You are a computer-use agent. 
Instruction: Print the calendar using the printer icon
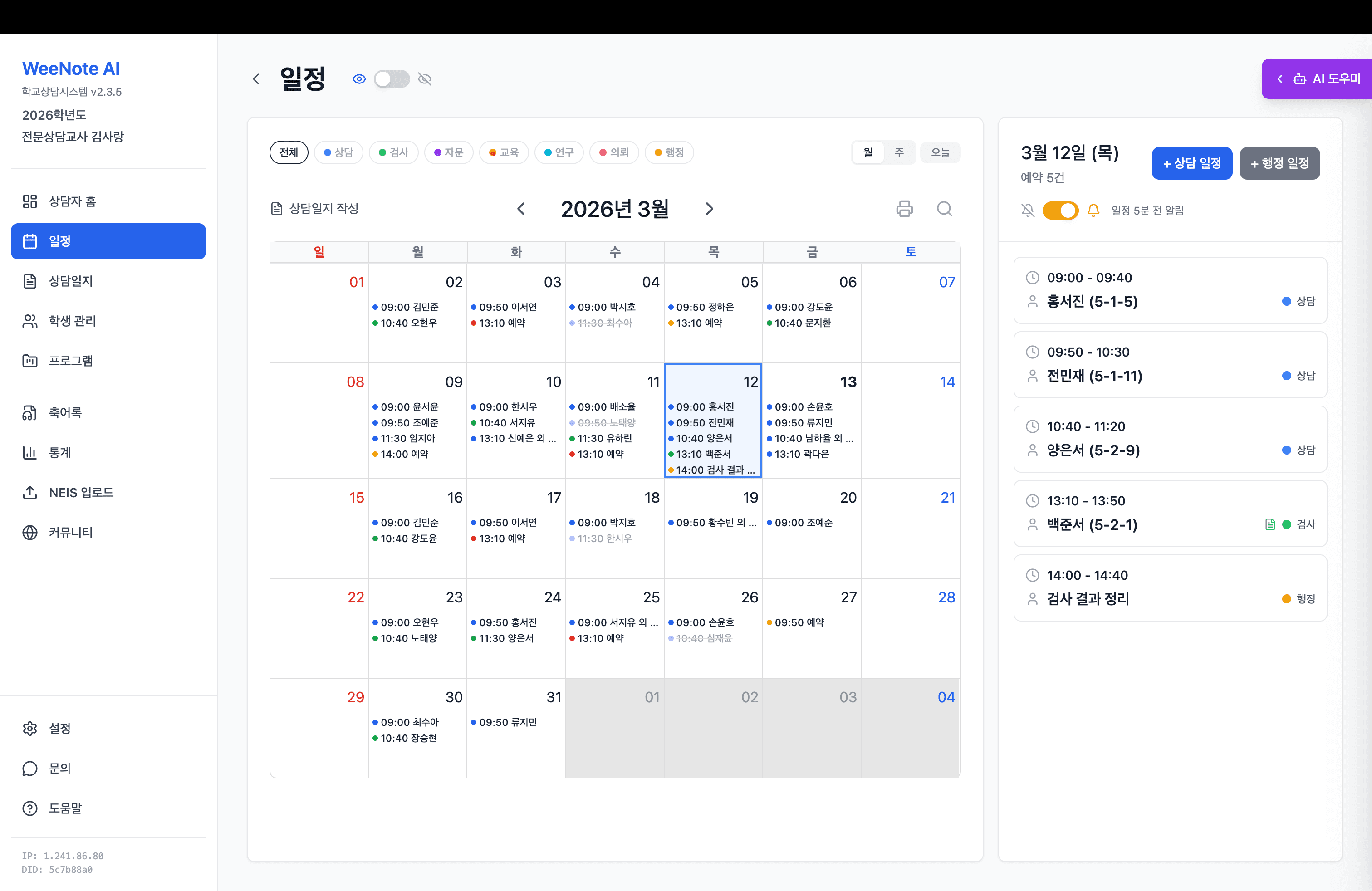(904, 209)
